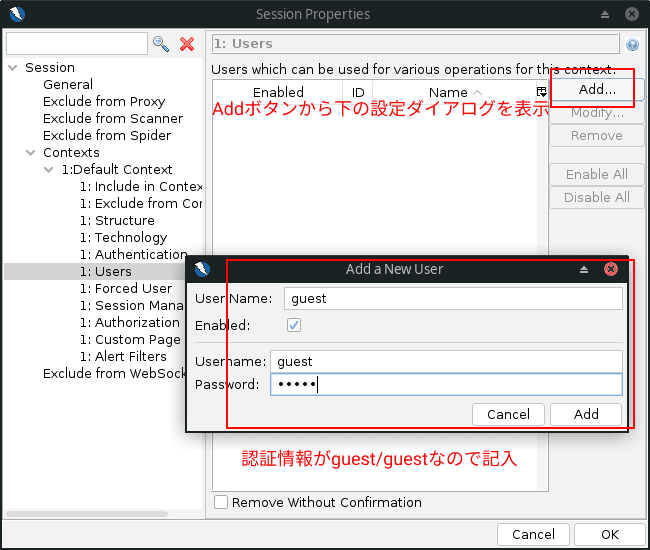Roll up the Add a New User dialog
The width and height of the screenshot is (650, 550).
click(584, 270)
